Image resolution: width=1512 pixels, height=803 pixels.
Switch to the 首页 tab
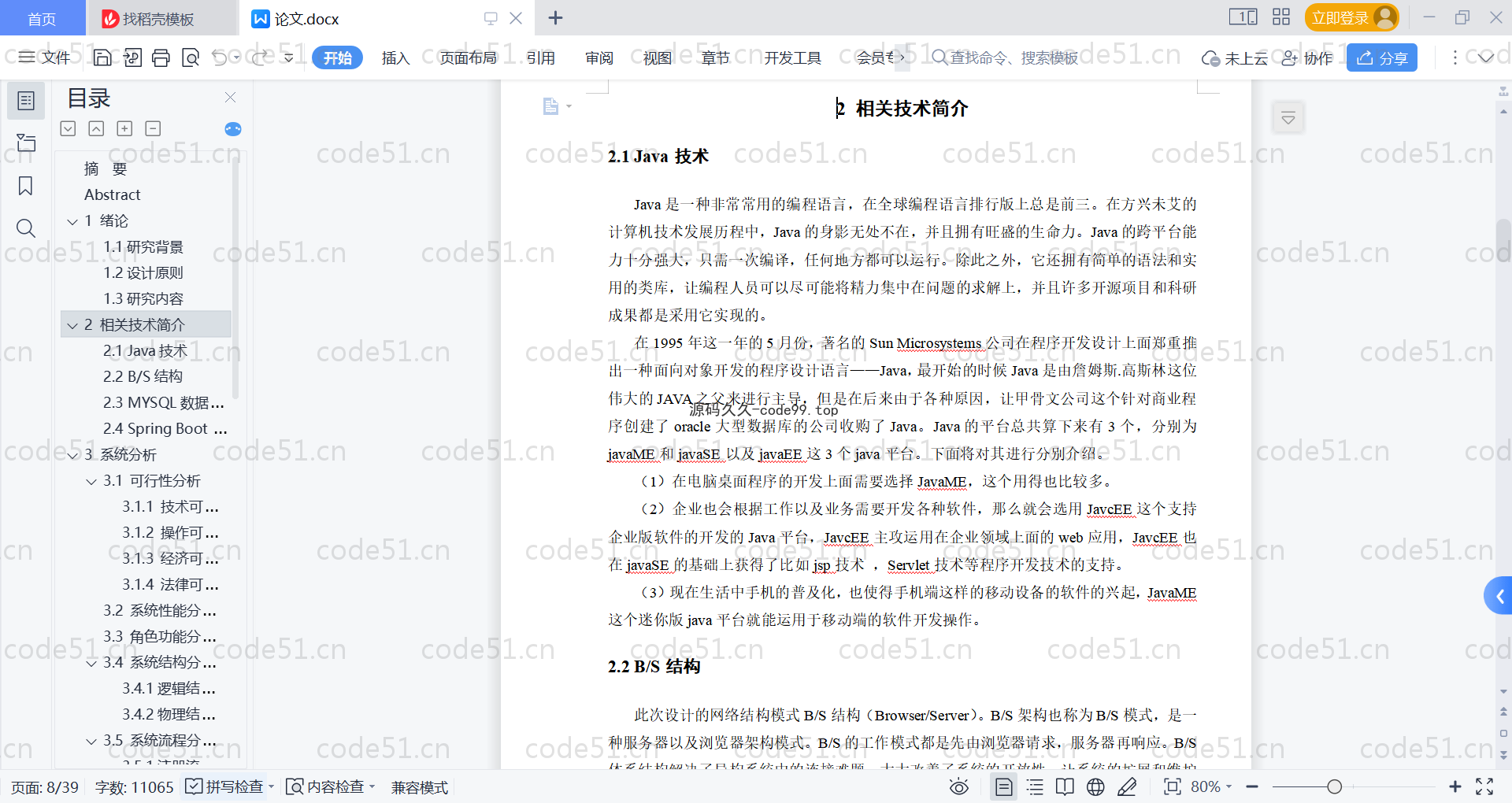point(42,18)
